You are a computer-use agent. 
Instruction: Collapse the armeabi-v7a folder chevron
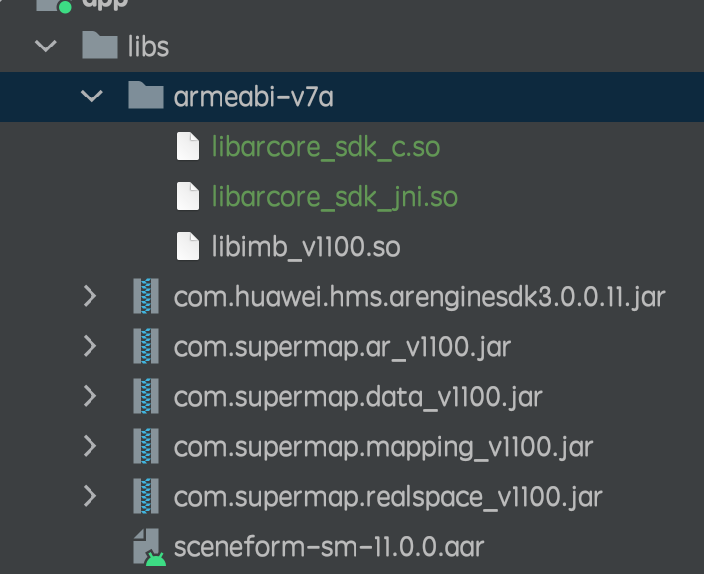pos(92,96)
